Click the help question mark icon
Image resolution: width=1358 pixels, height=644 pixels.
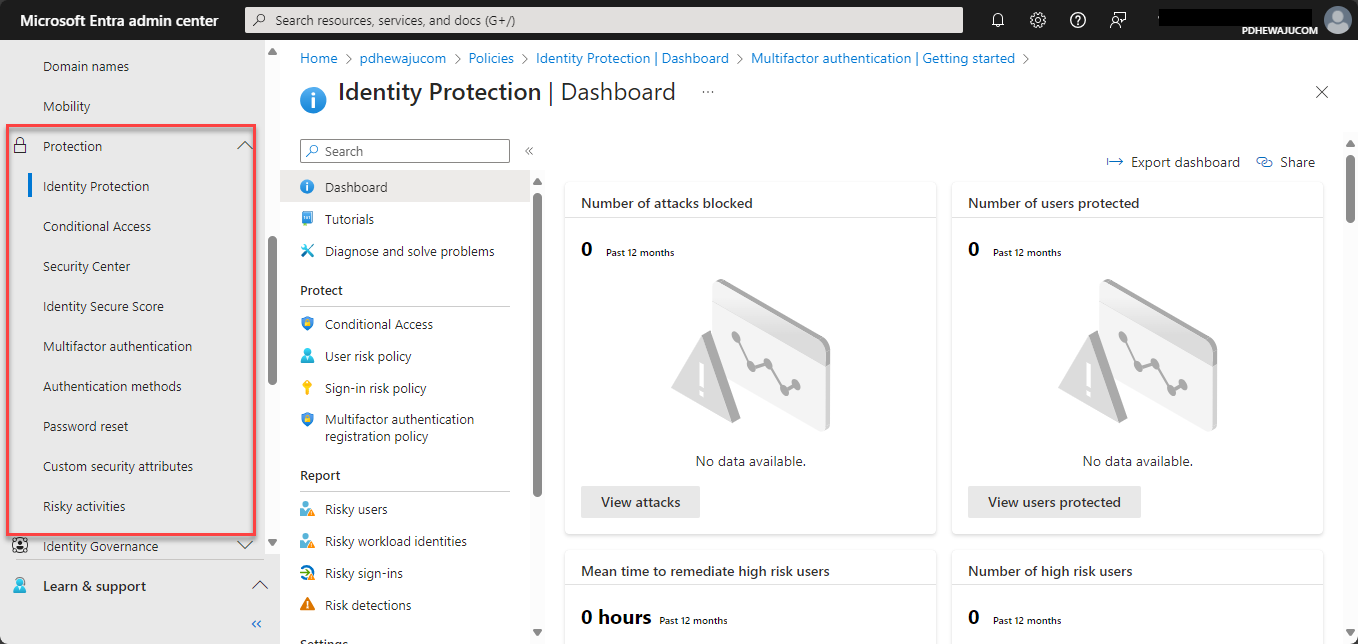(x=1078, y=20)
